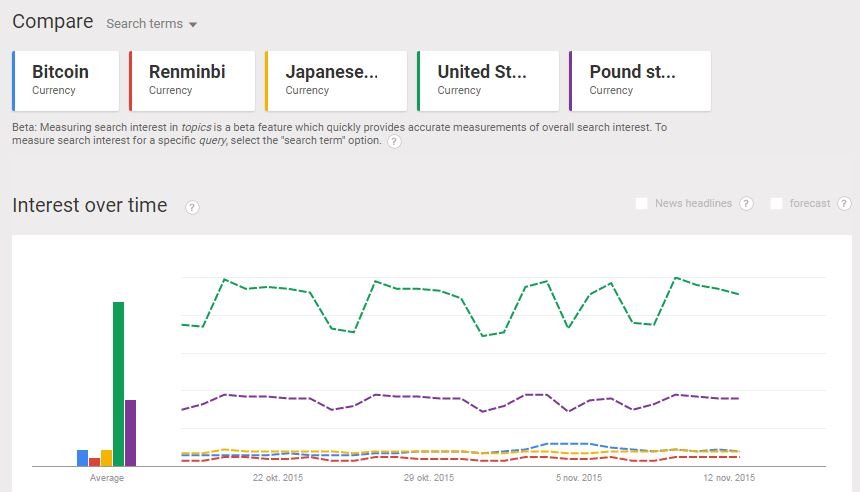Select the Japanese yen term card
The width and height of the screenshot is (860, 492).
335,81
